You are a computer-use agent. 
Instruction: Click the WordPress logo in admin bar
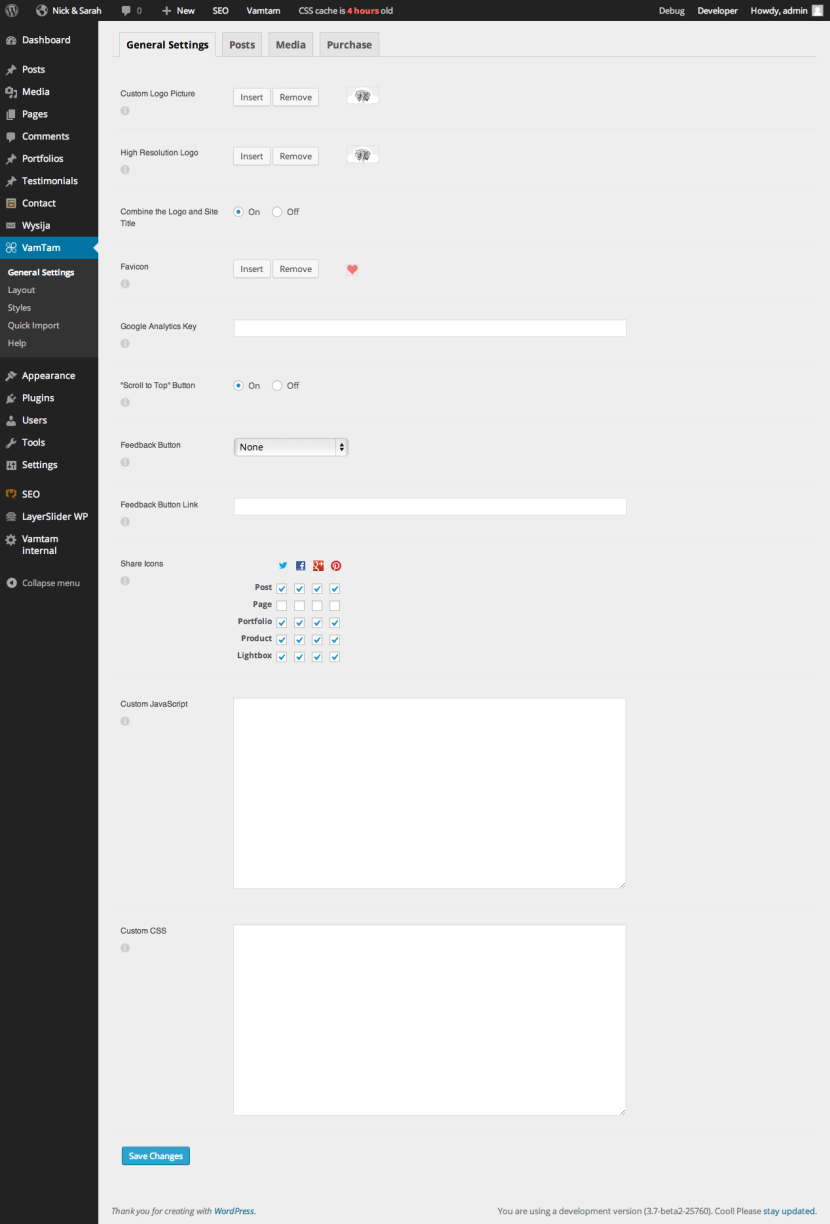pyautogui.click(x=12, y=10)
